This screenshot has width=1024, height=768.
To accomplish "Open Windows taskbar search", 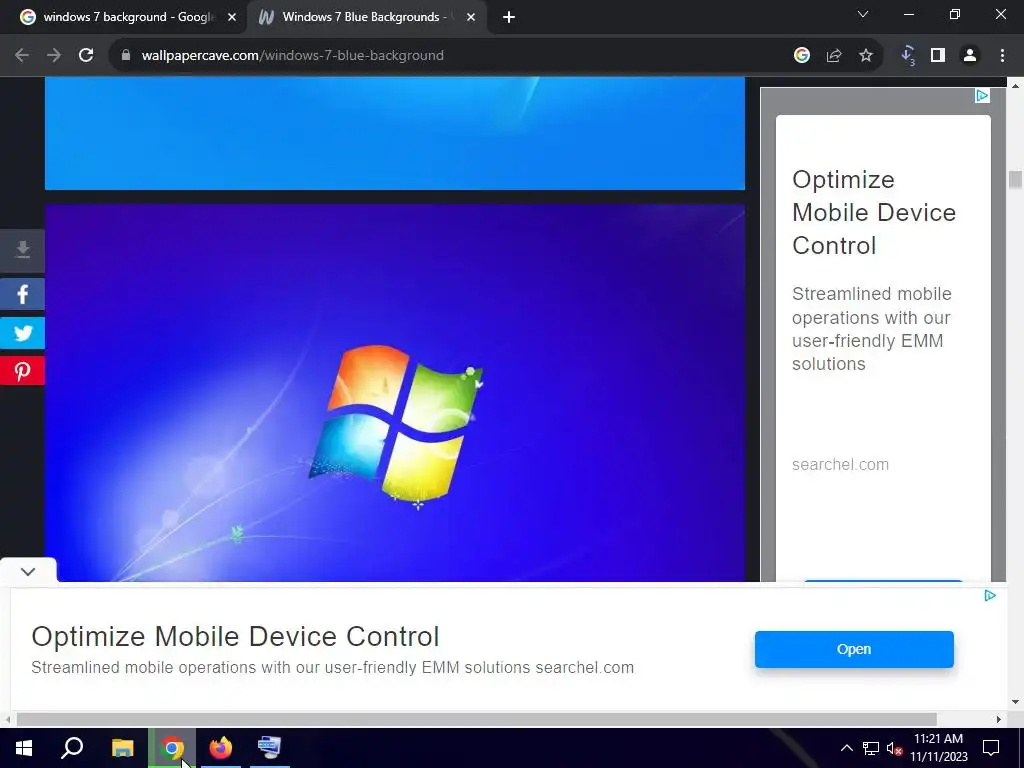I will point(72,748).
